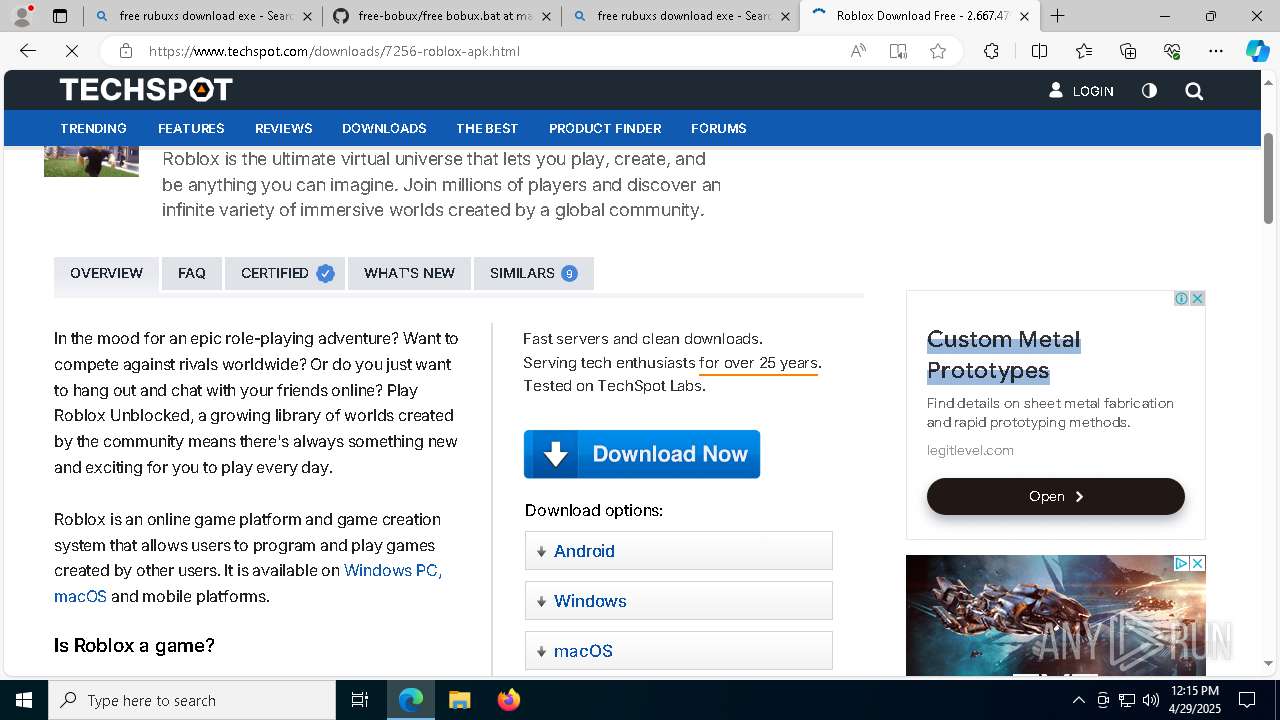Click the blue Download Now button
The image size is (1280, 720).
pyautogui.click(x=642, y=454)
